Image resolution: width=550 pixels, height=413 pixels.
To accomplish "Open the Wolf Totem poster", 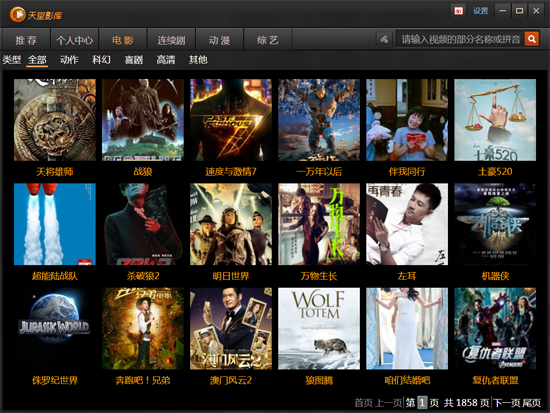I will click(319, 329).
